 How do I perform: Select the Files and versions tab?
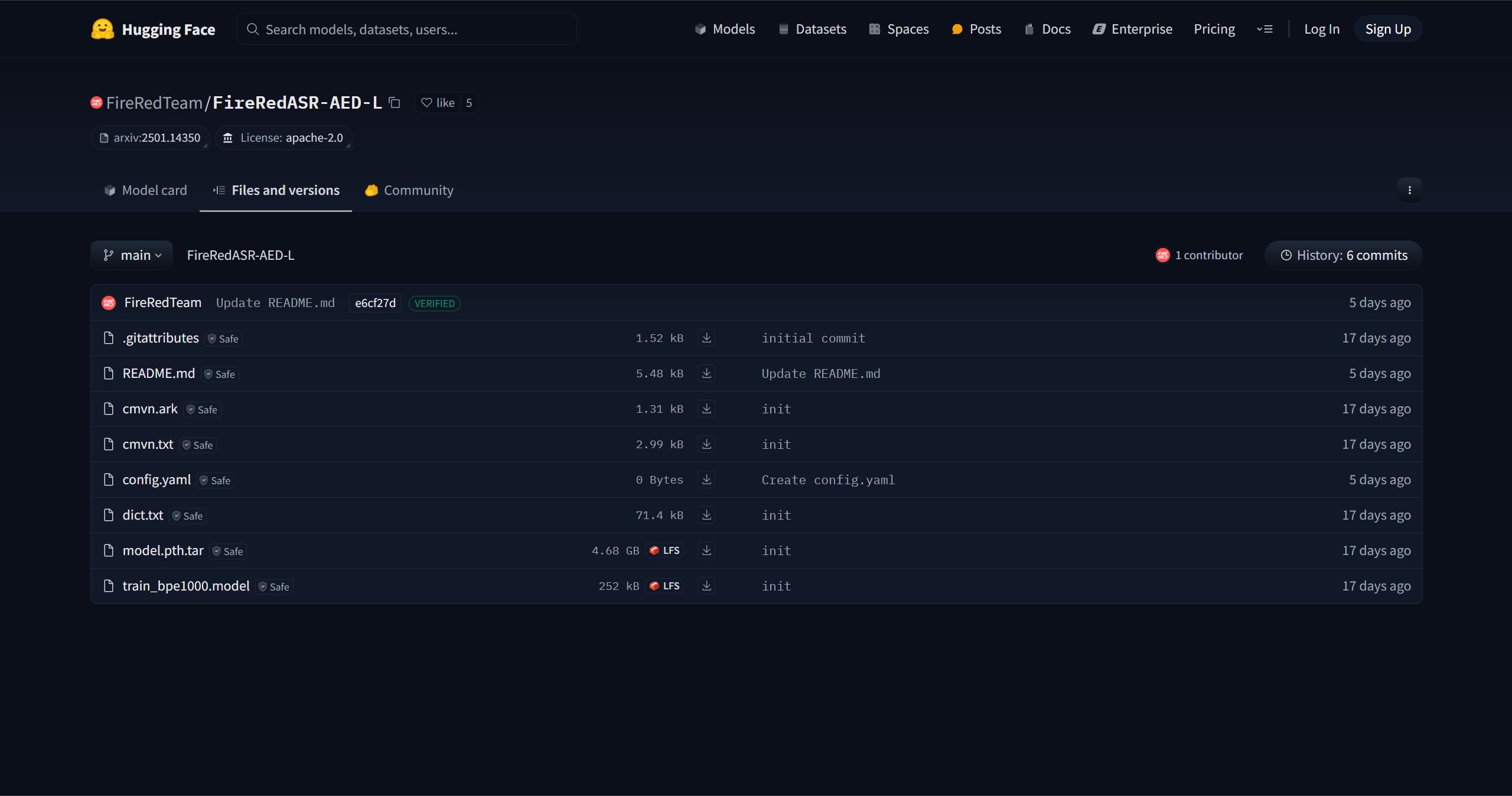point(276,190)
